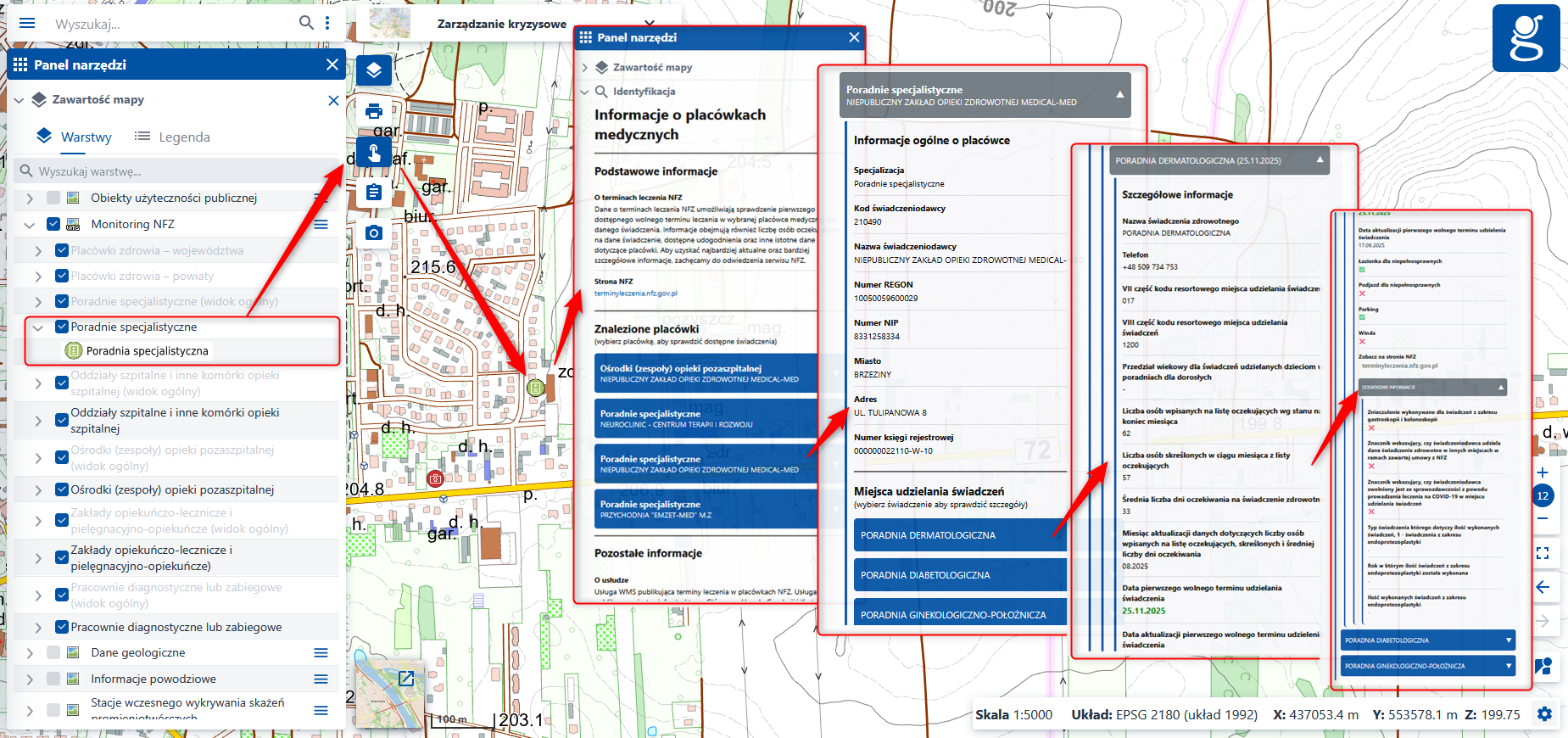Image resolution: width=1568 pixels, height=738 pixels.
Task: Click the print map icon
Action: (374, 111)
